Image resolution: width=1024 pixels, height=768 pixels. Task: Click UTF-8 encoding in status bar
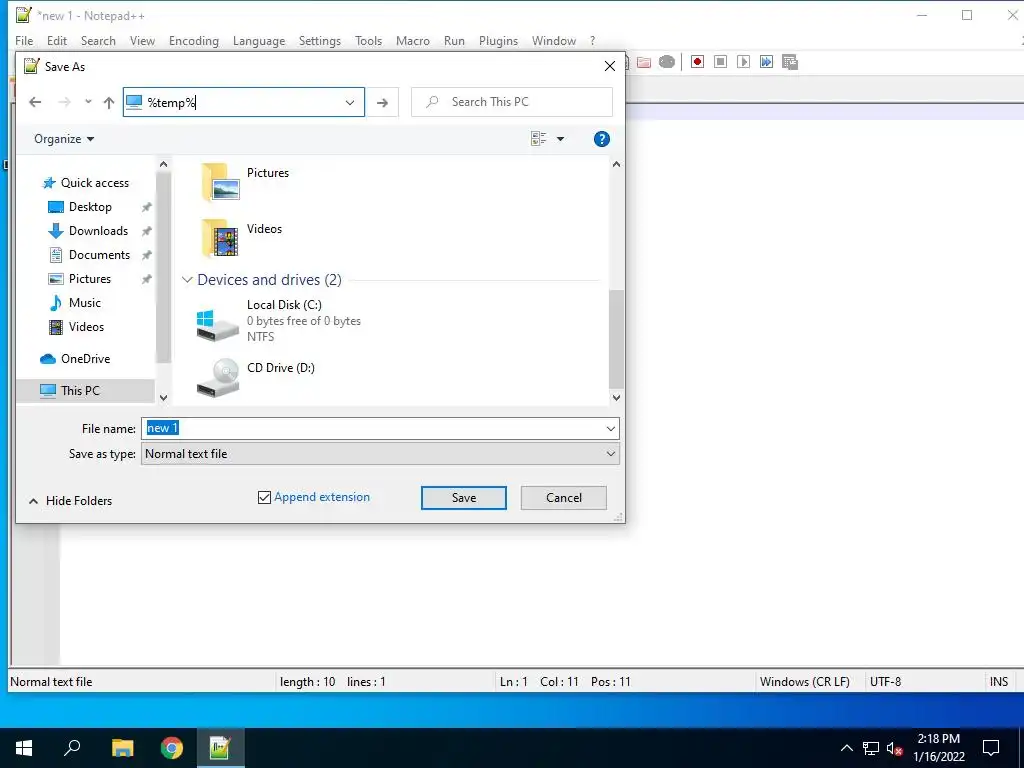[x=886, y=682]
